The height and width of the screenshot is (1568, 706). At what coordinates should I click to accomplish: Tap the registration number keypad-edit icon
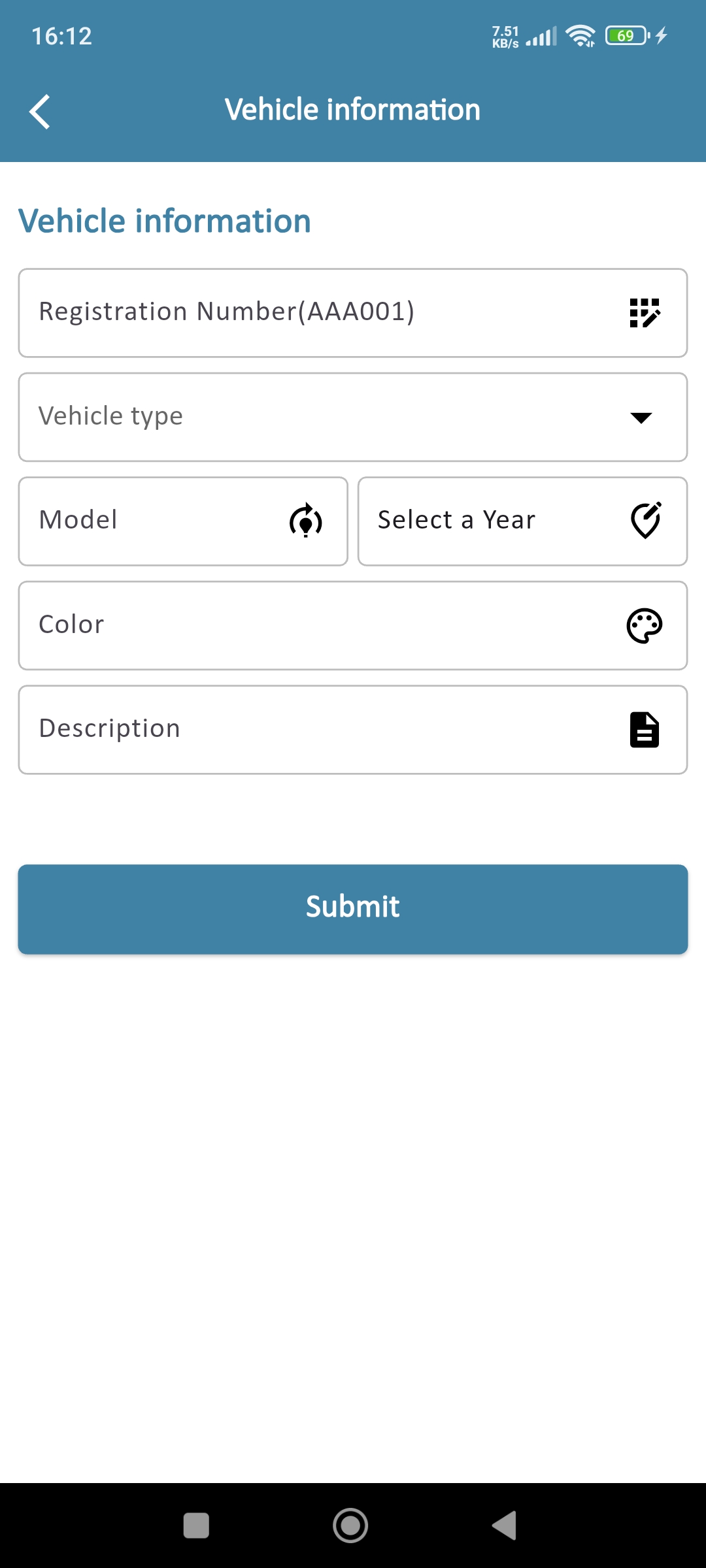(x=645, y=313)
